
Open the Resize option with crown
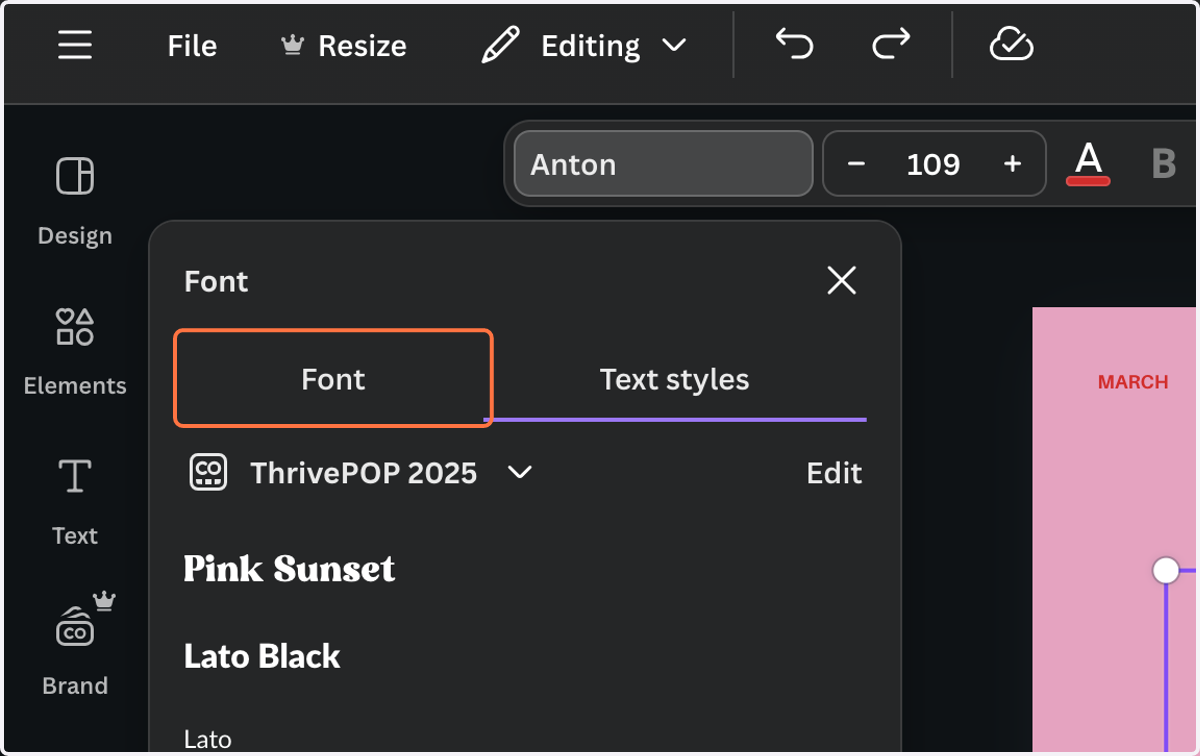pyautogui.click(x=344, y=46)
